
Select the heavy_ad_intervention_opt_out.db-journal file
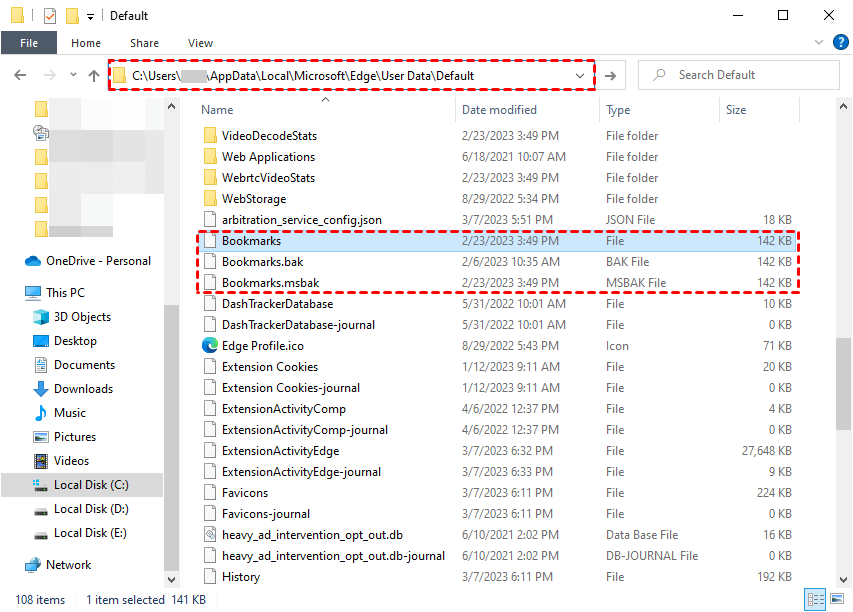[x=498, y=556]
